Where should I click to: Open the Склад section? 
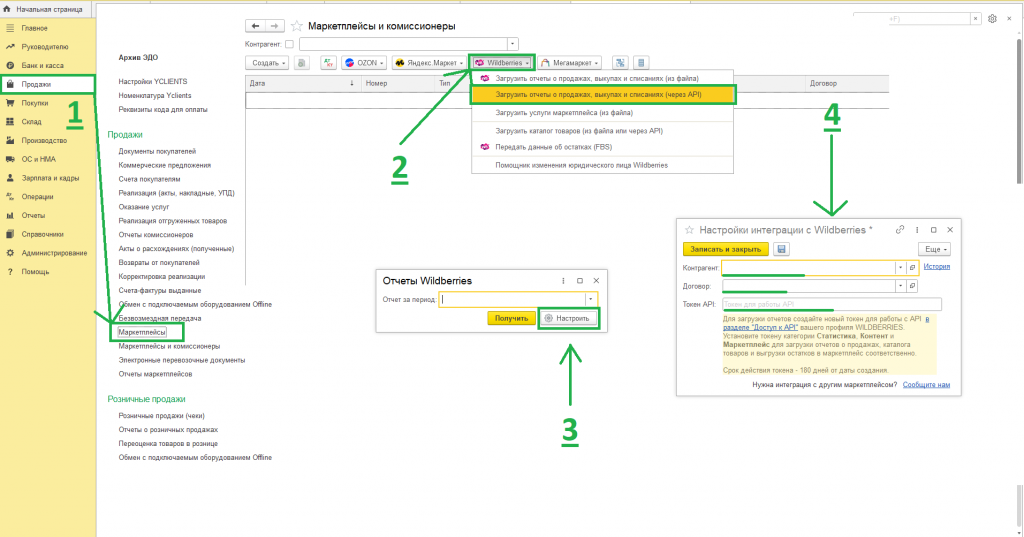click(x=31, y=122)
